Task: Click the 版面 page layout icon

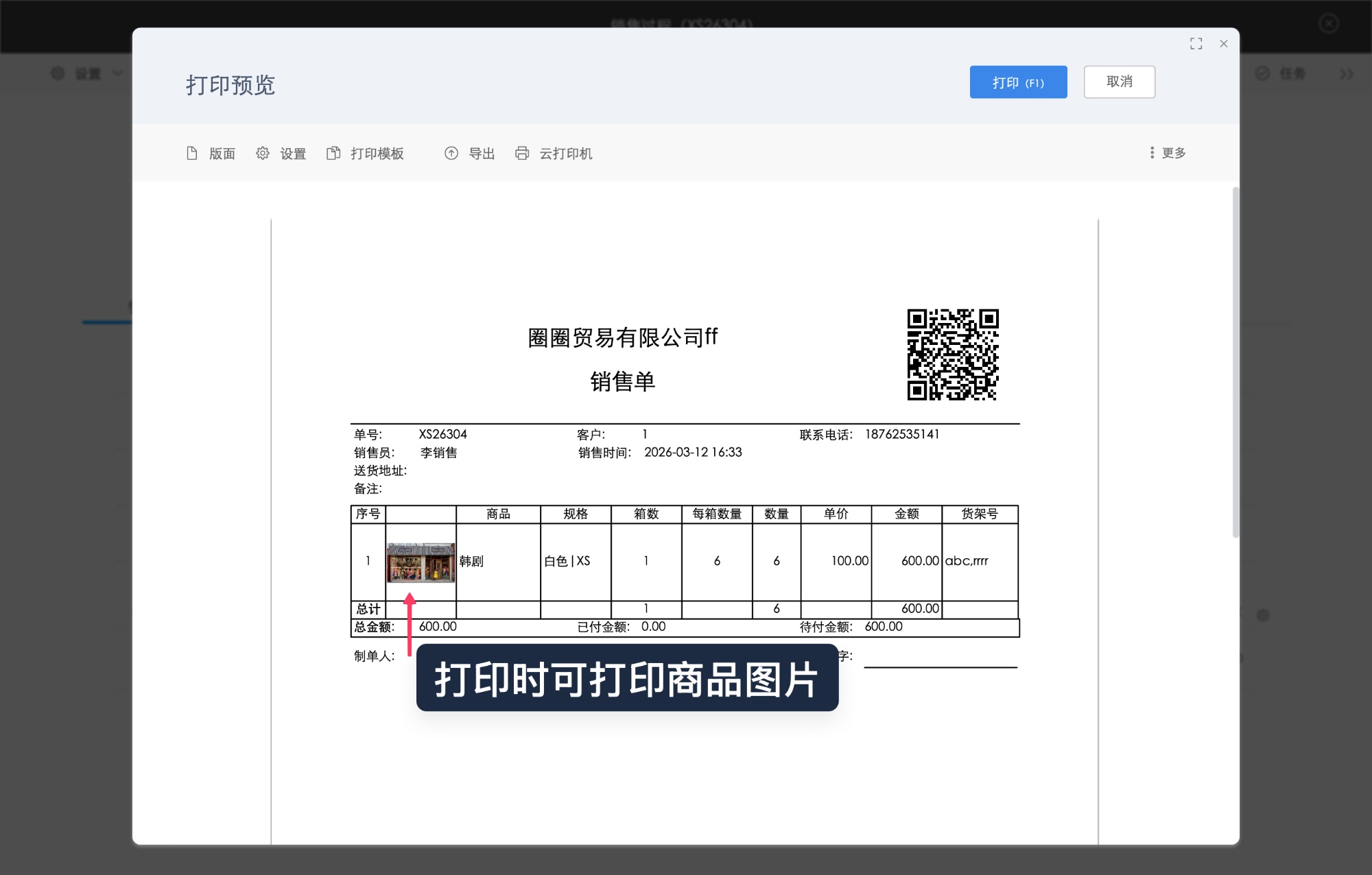Action: coord(193,154)
